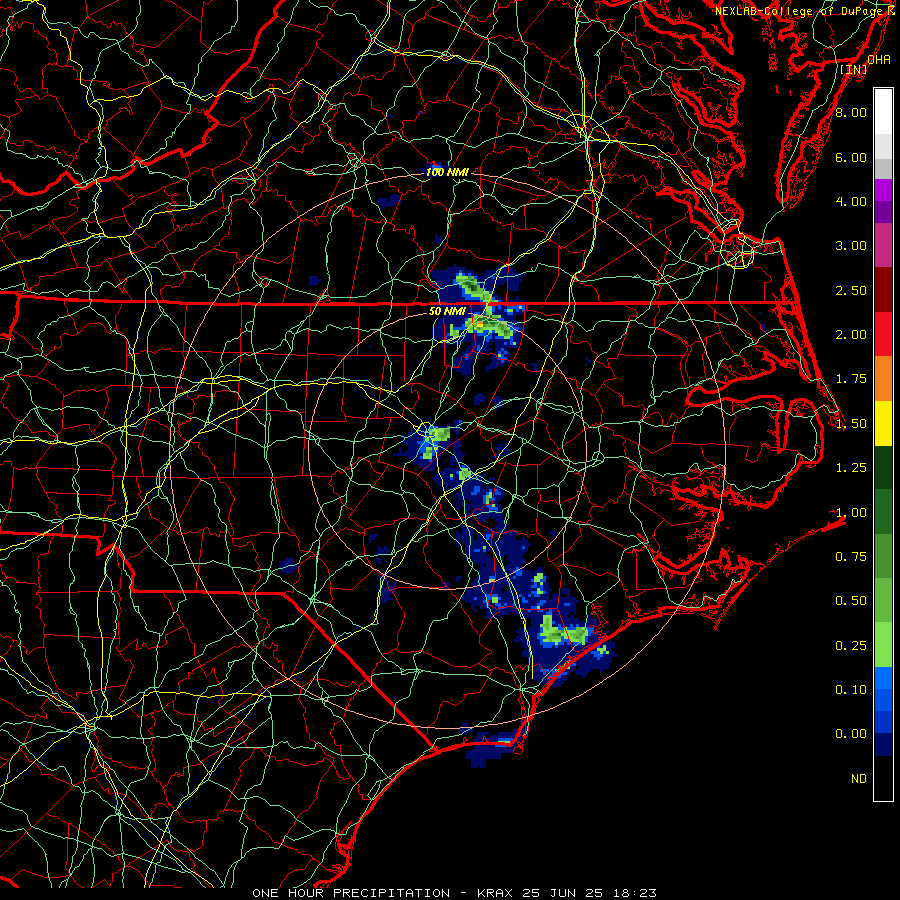Click the ONE HOUR PRECIPITATION KRAX caption

[x=454, y=893]
